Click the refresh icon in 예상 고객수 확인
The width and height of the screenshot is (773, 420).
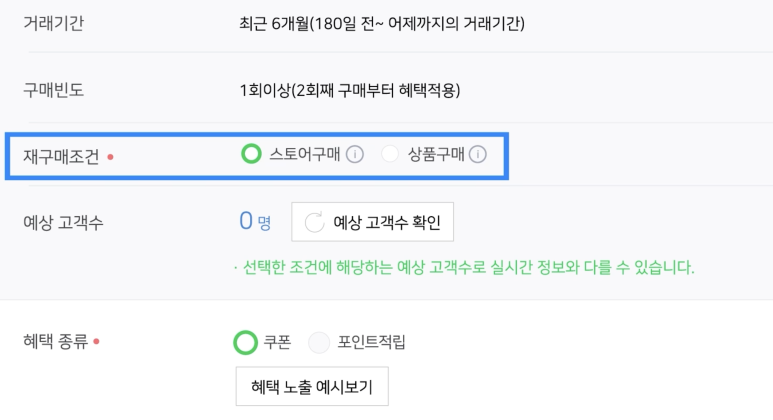[x=315, y=222]
